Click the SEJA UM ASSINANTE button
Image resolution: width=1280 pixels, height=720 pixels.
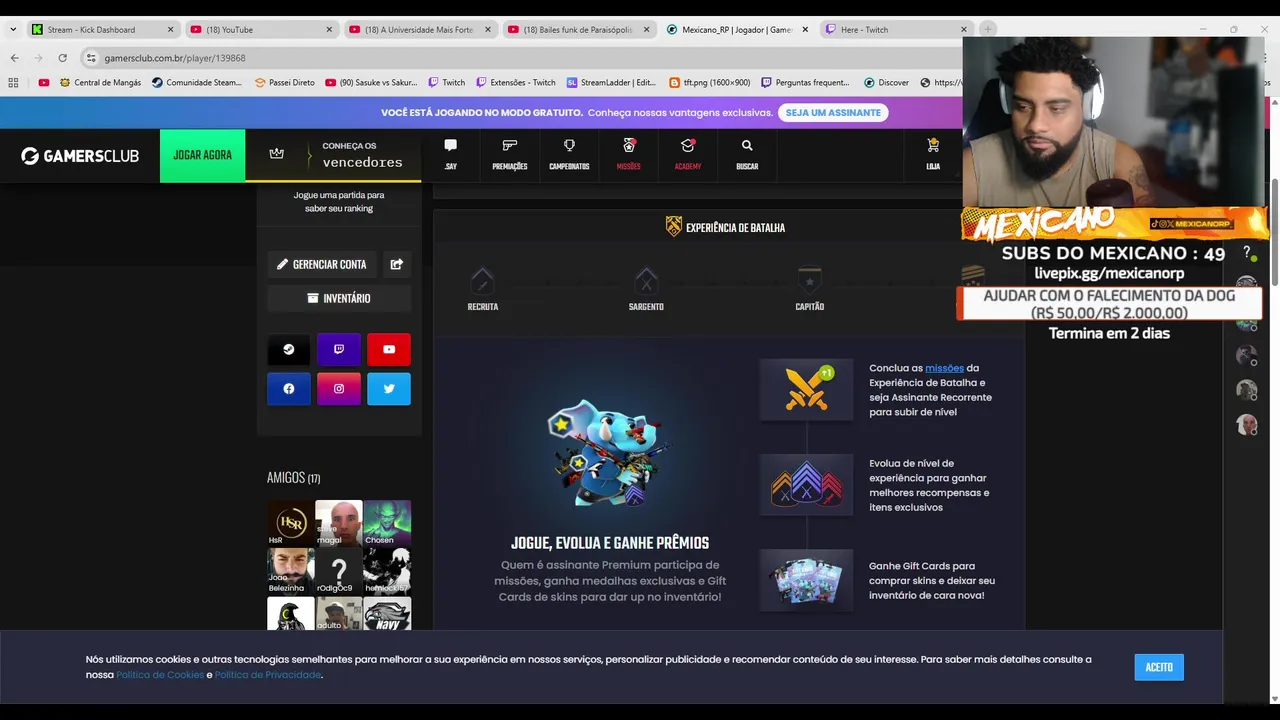point(833,113)
